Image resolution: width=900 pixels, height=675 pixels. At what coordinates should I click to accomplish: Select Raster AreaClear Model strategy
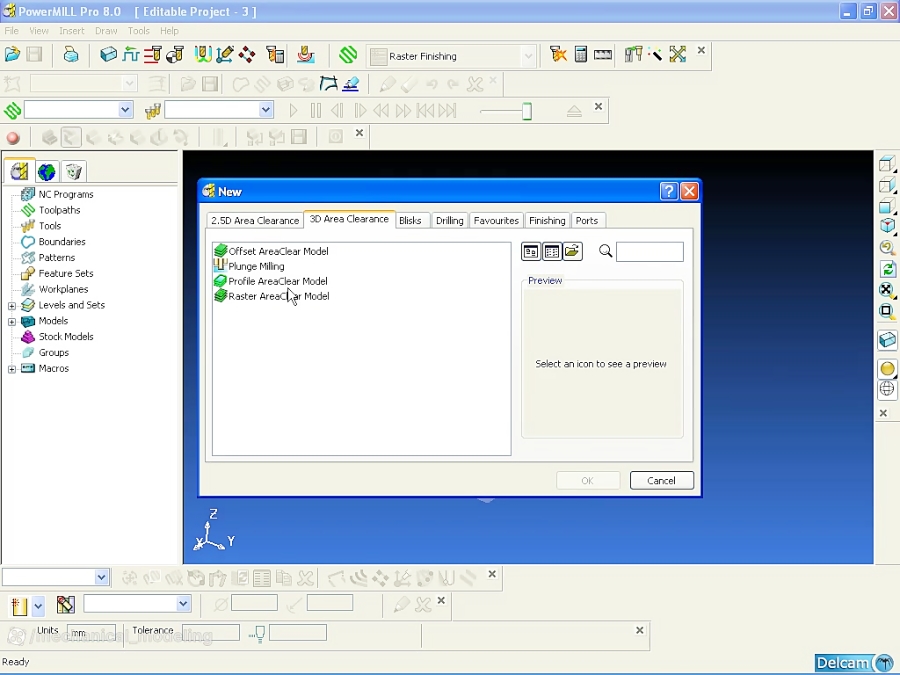coord(271,296)
